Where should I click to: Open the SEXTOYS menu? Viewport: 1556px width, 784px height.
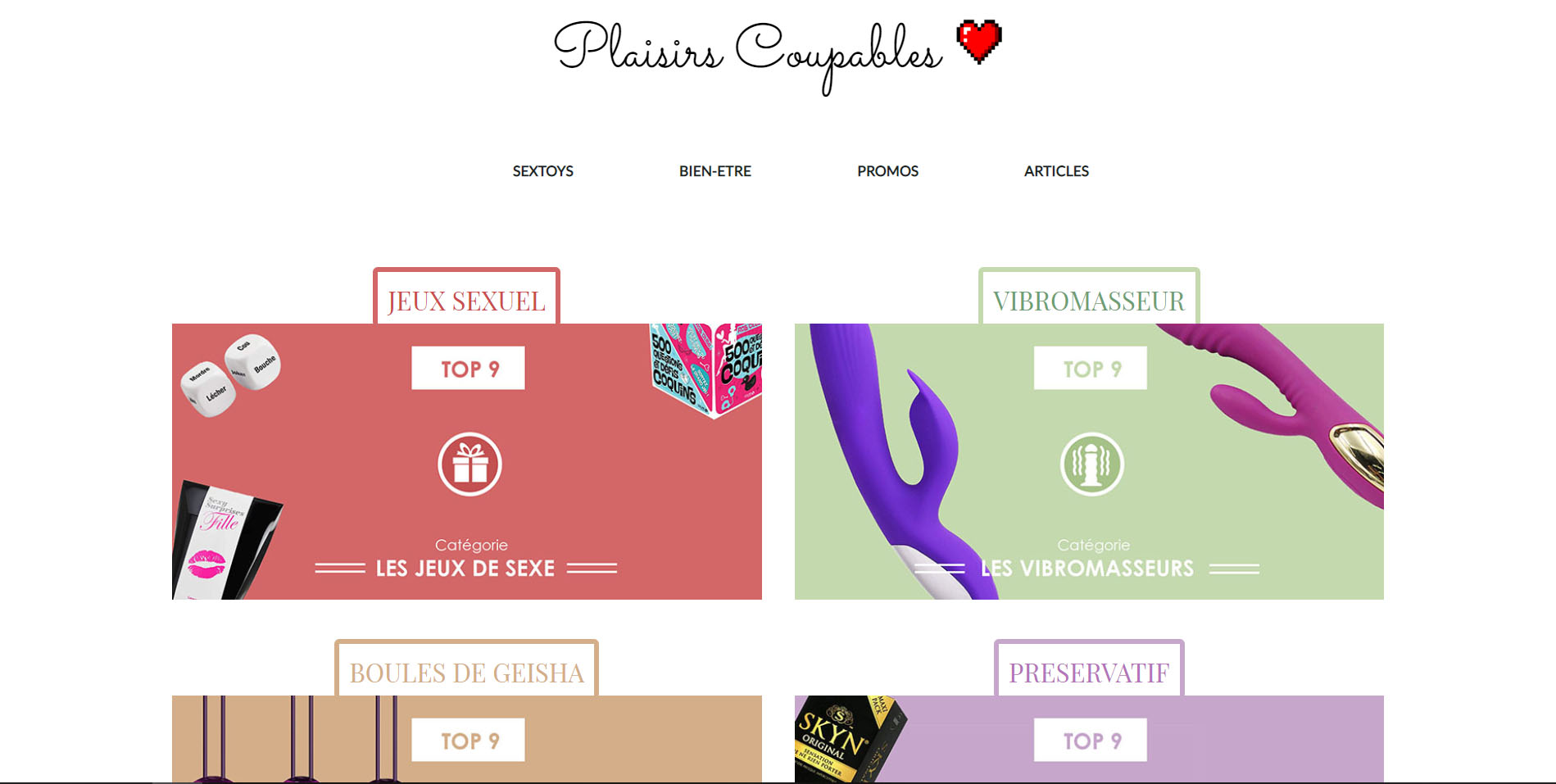pyautogui.click(x=543, y=171)
